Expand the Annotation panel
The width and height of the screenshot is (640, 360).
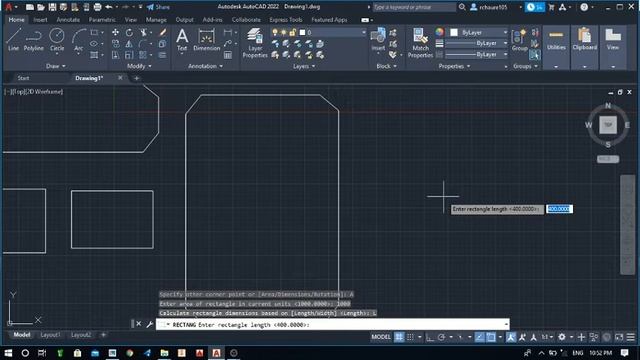[x=205, y=66]
